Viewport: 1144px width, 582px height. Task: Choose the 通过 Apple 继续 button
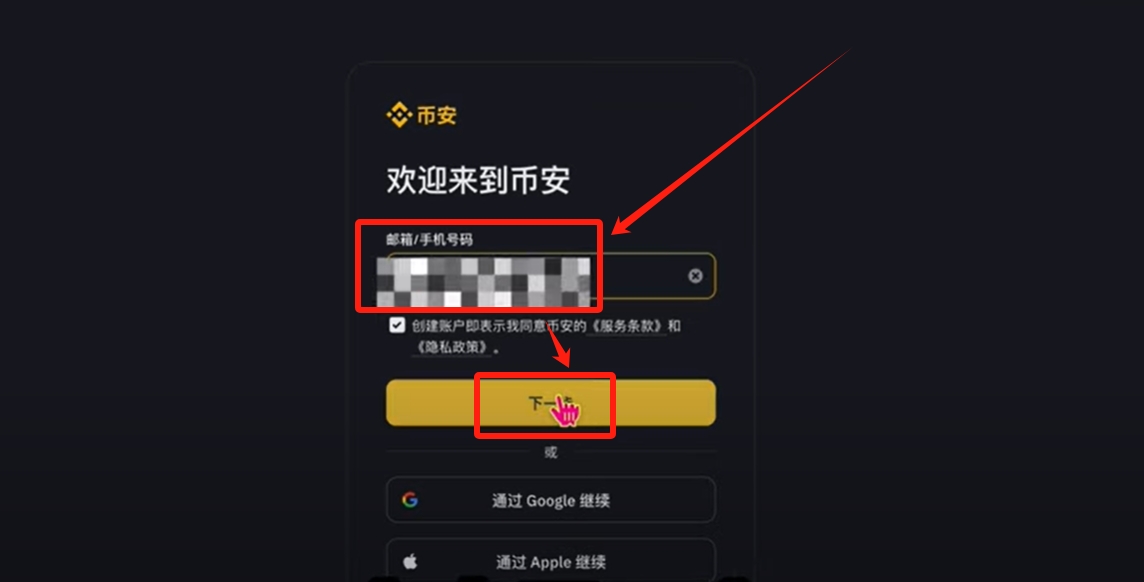pos(551,561)
